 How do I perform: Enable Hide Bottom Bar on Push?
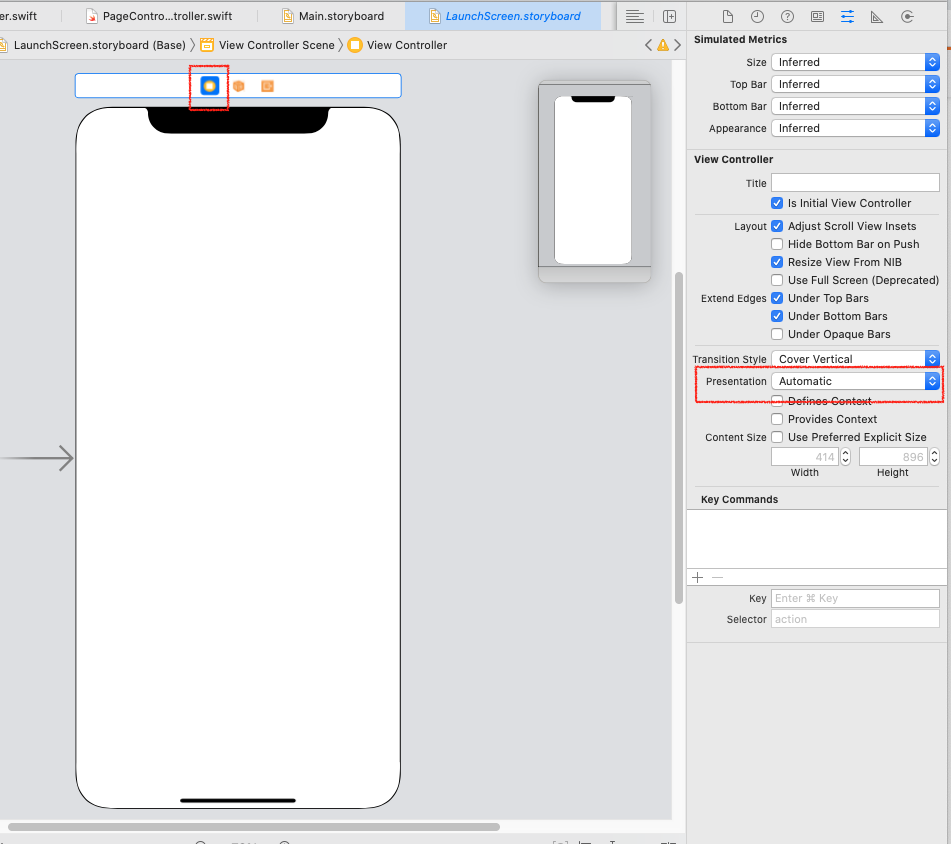coord(777,244)
